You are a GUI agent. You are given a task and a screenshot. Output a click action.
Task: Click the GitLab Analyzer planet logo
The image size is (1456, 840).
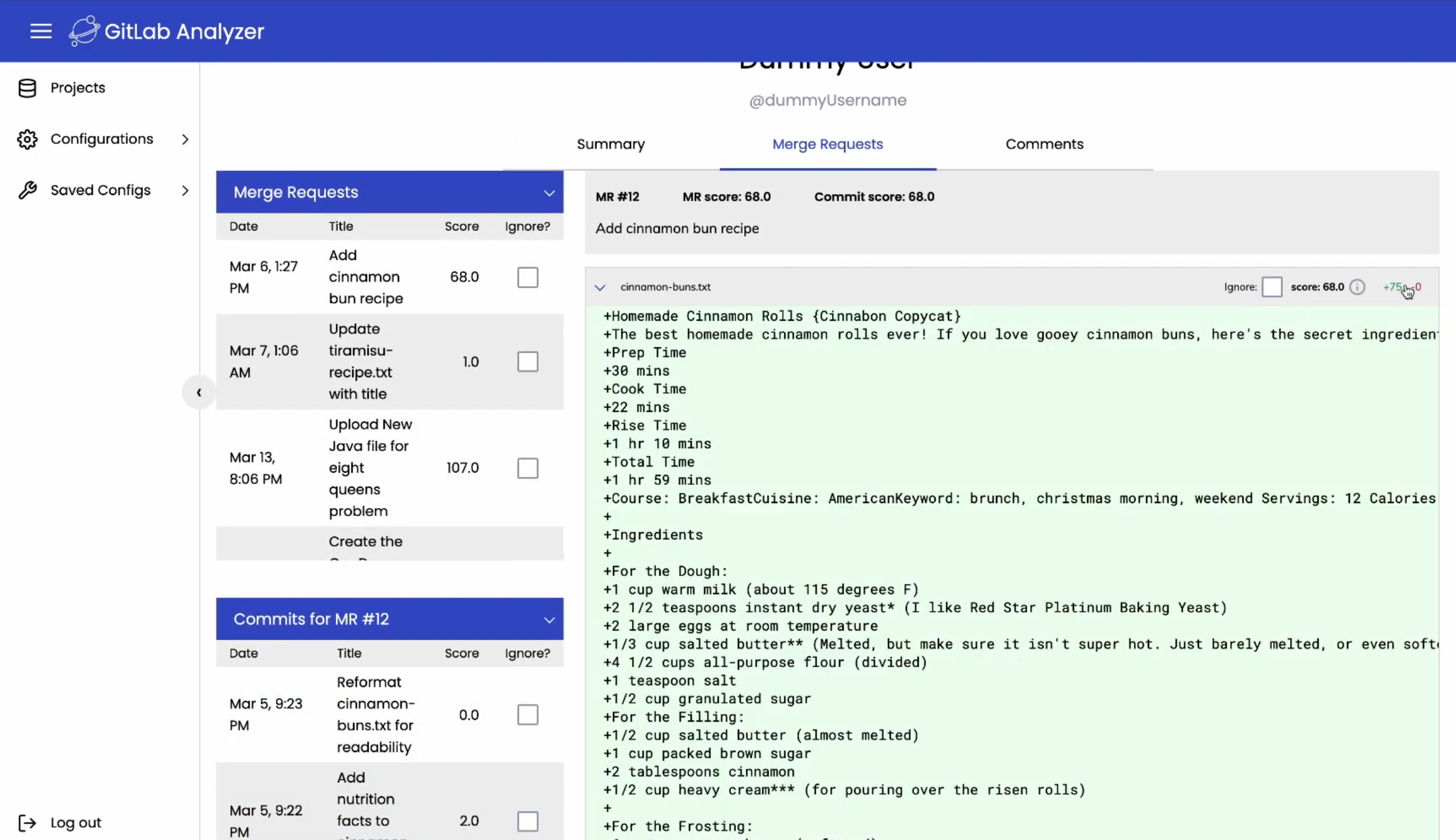point(84,31)
